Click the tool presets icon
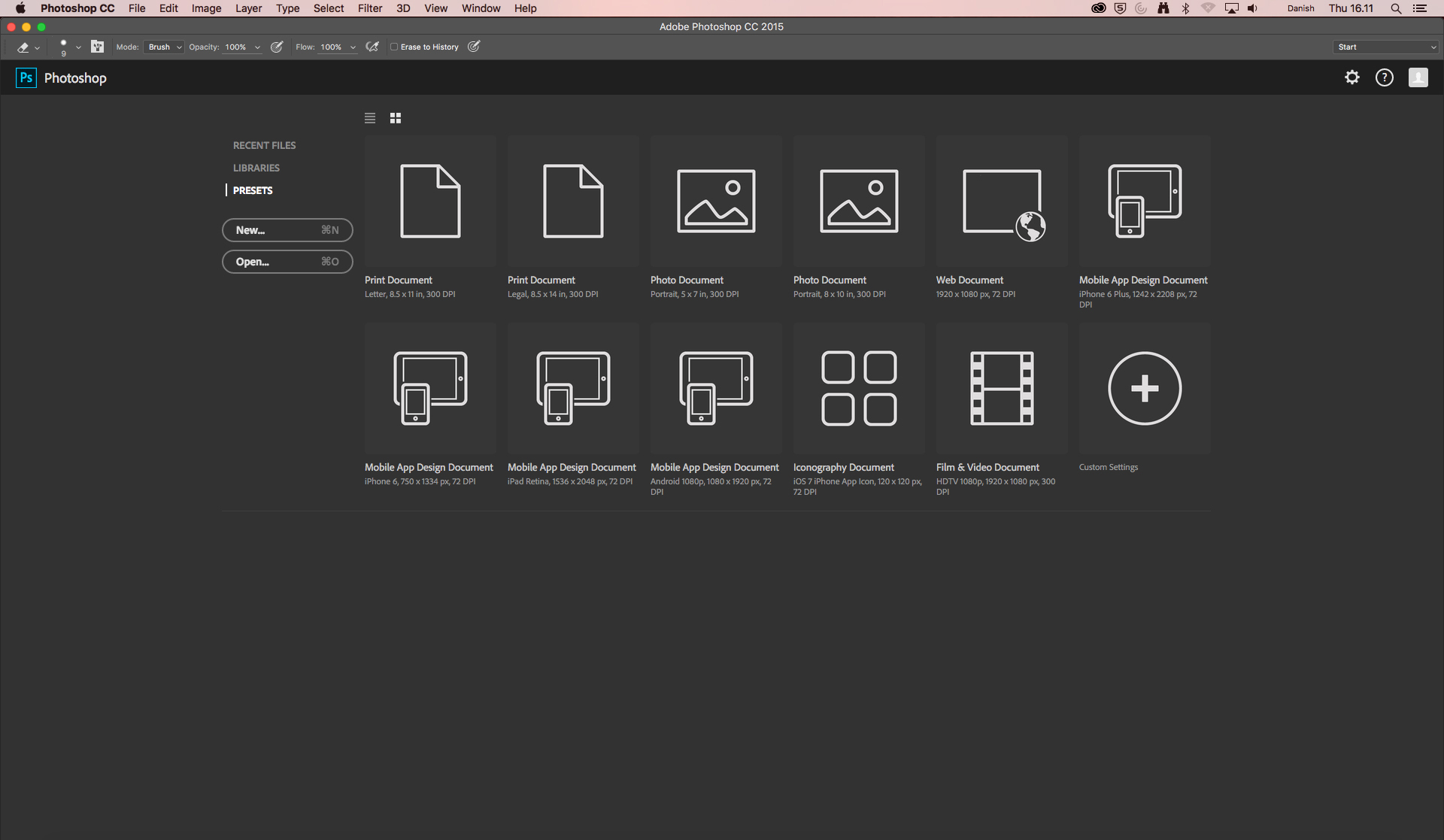Image resolution: width=1444 pixels, height=840 pixels. 97,47
